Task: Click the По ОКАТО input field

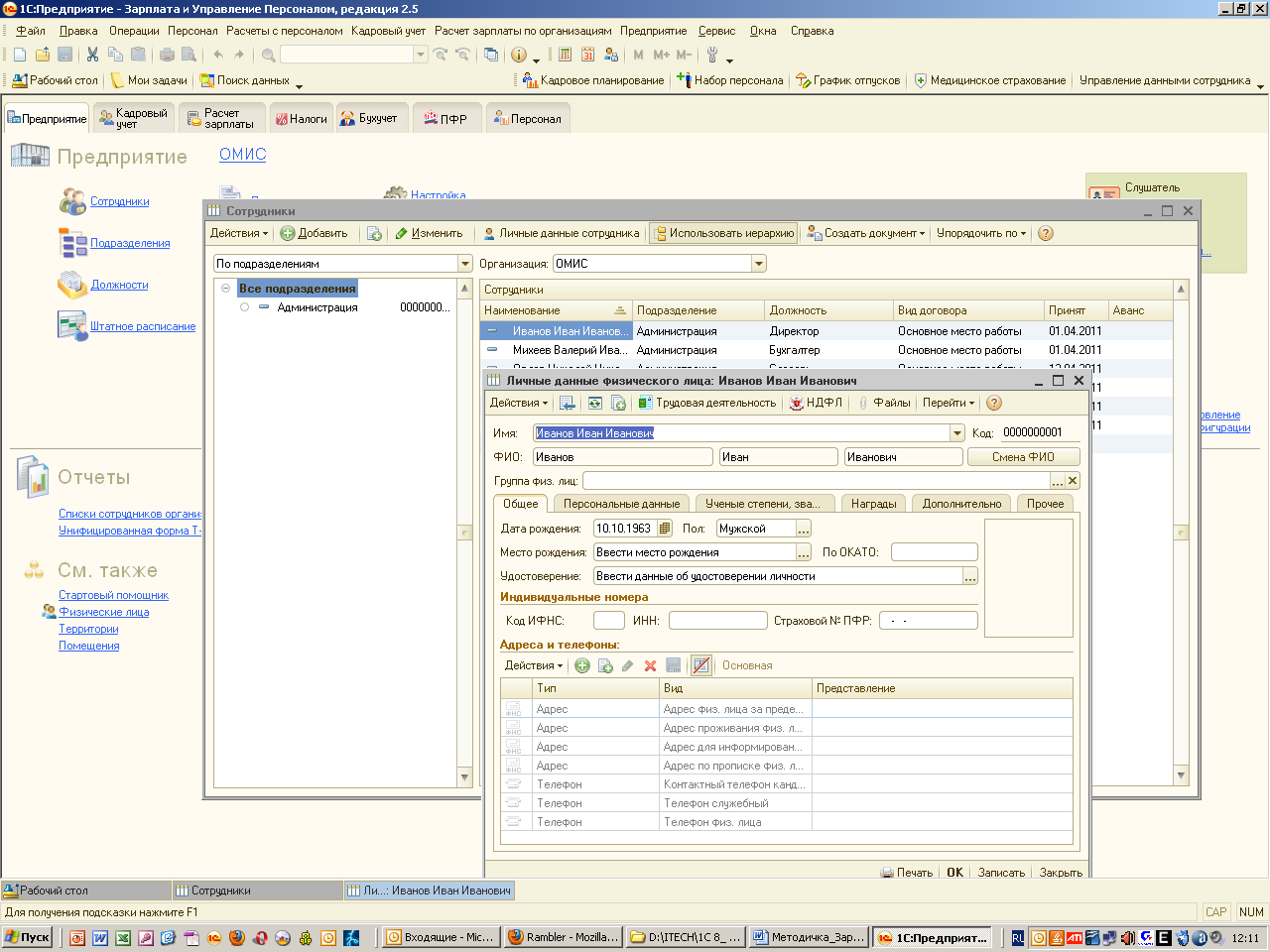Action: (935, 552)
